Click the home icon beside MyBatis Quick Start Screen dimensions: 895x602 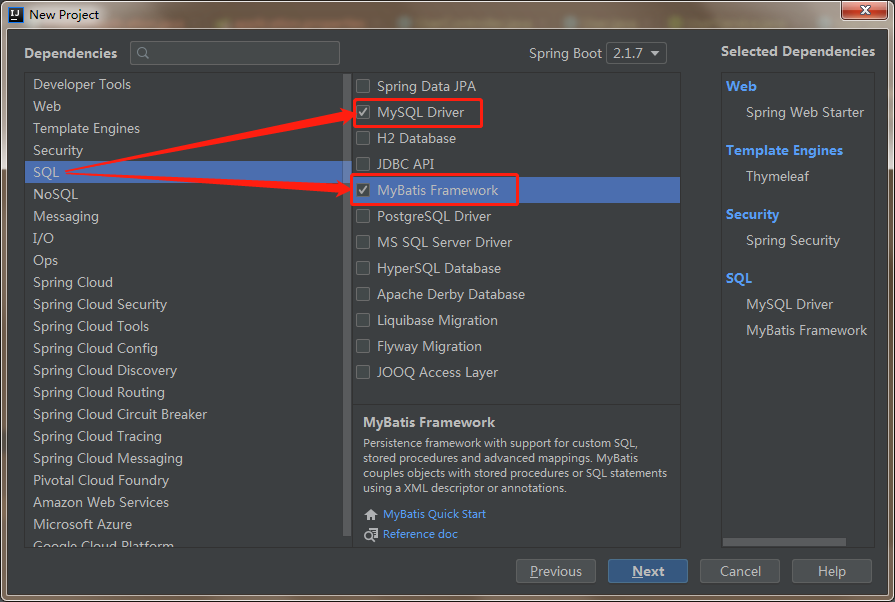pyautogui.click(x=371, y=515)
